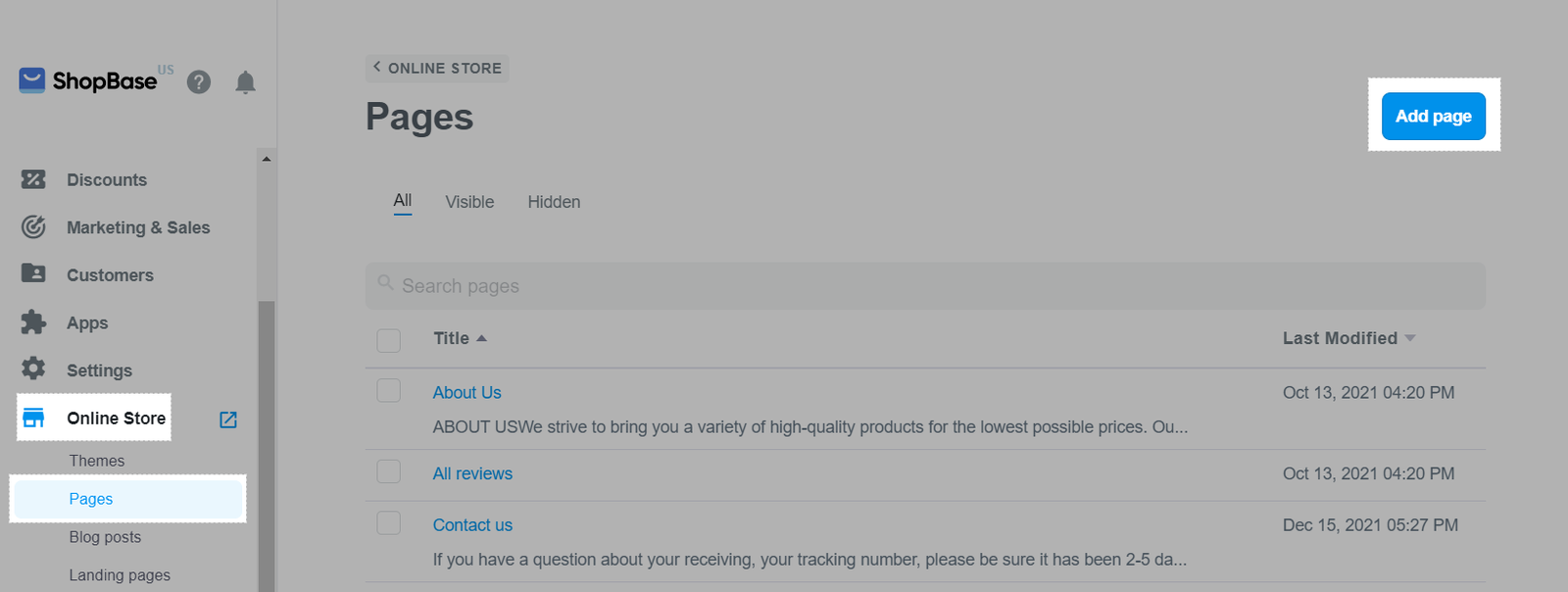This screenshot has width=1568, height=592.
Task: Click the Marketing & Sales target icon
Action: click(x=33, y=227)
